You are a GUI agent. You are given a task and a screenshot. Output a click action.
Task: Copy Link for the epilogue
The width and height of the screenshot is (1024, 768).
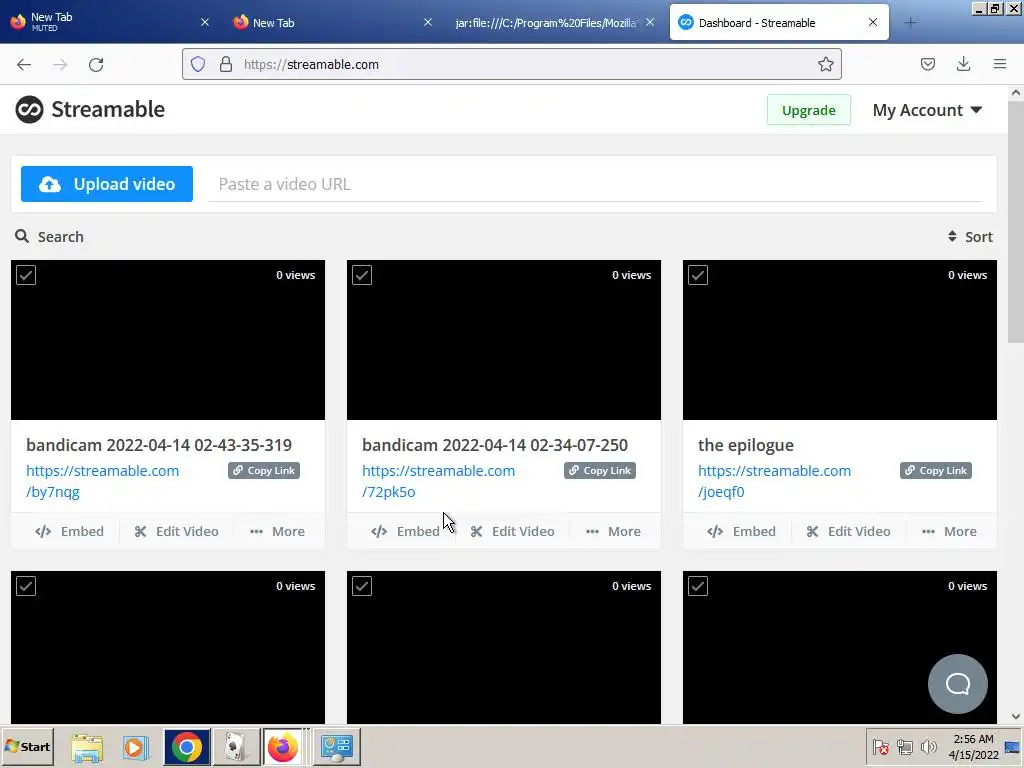tap(936, 471)
